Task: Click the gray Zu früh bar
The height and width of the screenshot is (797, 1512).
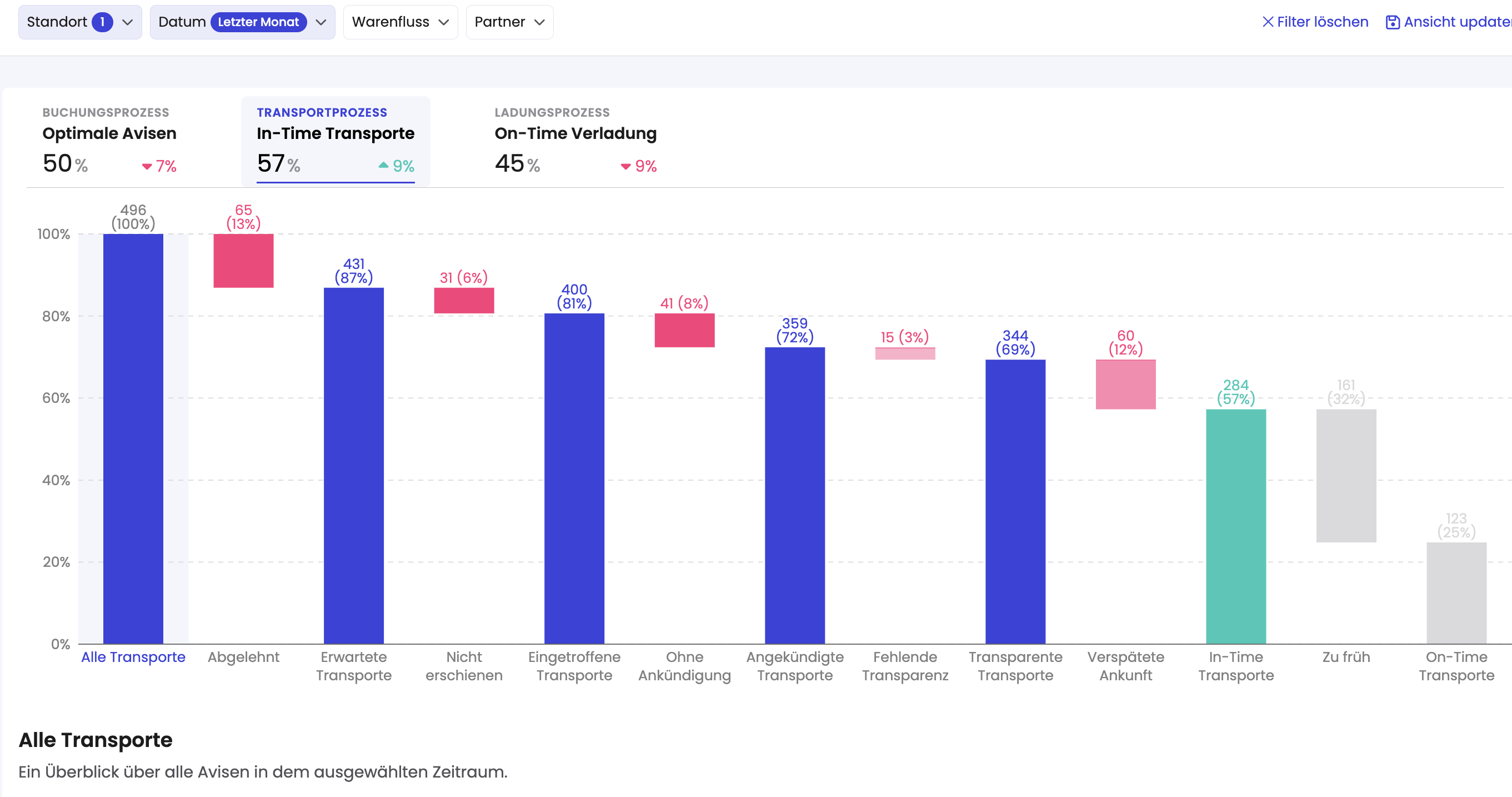Action: point(1345,475)
